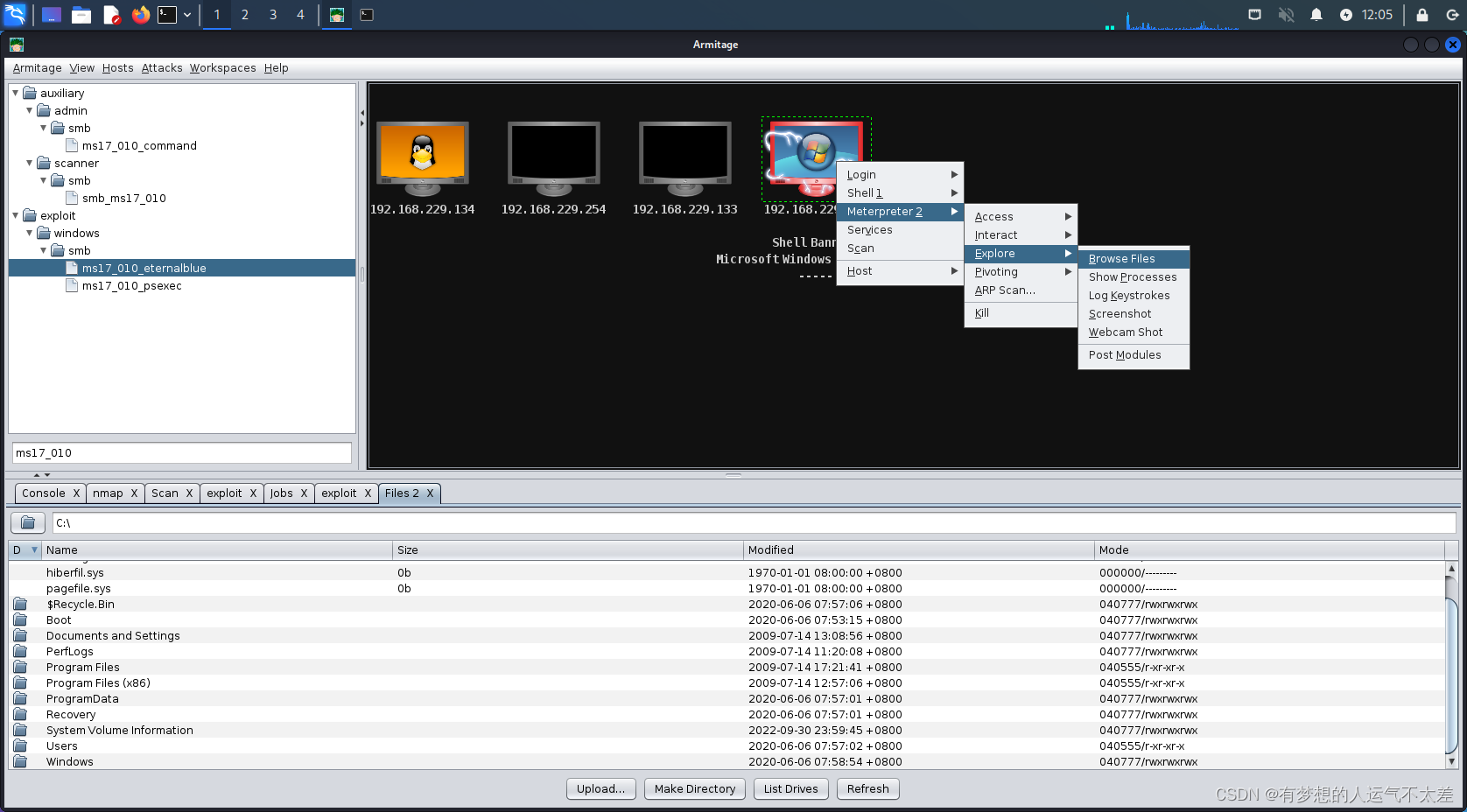The height and width of the screenshot is (812, 1467).
Task: Click the log out power icon
Action: pos(1452,15)
